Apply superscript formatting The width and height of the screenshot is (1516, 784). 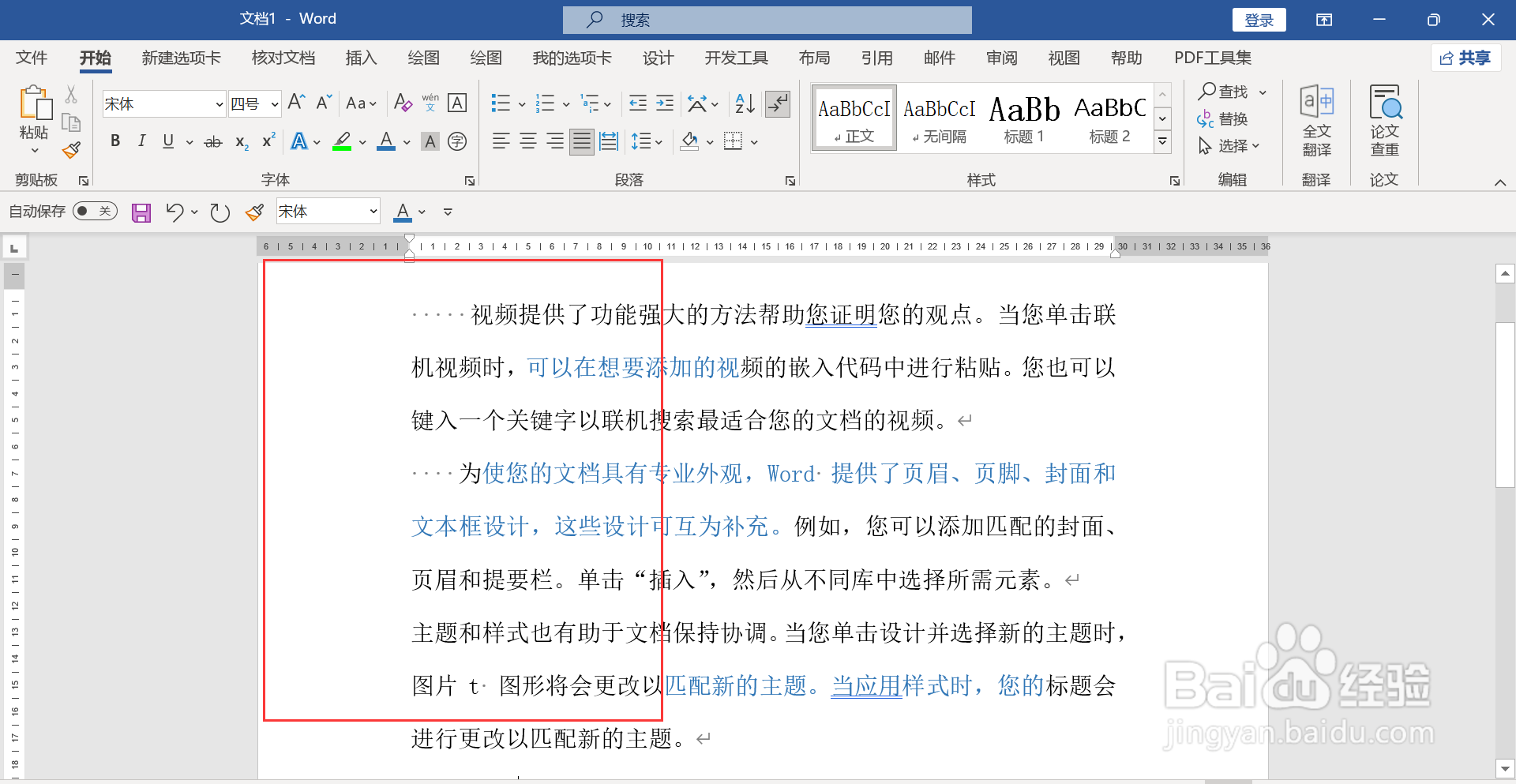268,141
